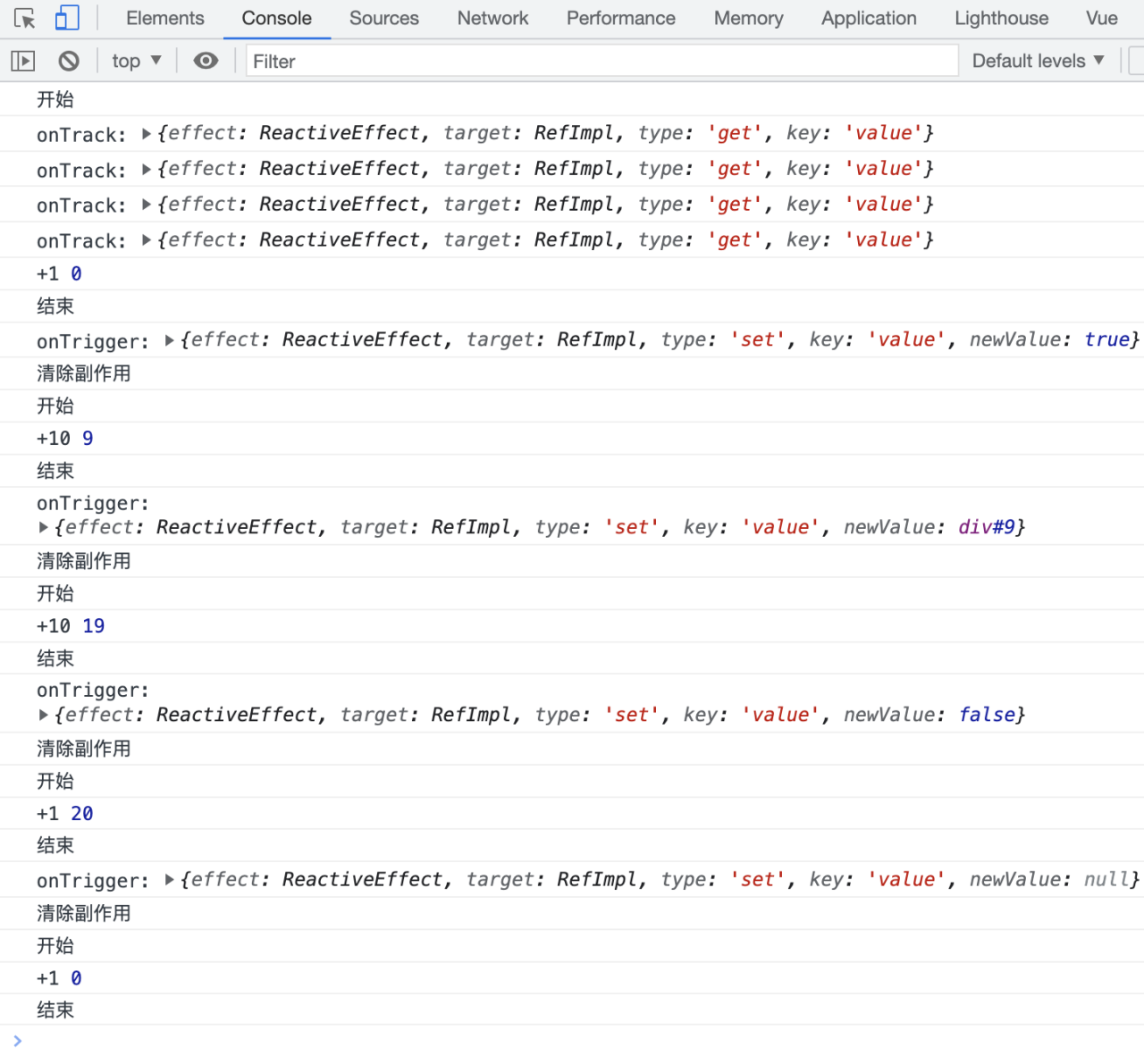Open the 'Default levels' log dropdown
1144x1064 pixels.
coord(1039,60)
